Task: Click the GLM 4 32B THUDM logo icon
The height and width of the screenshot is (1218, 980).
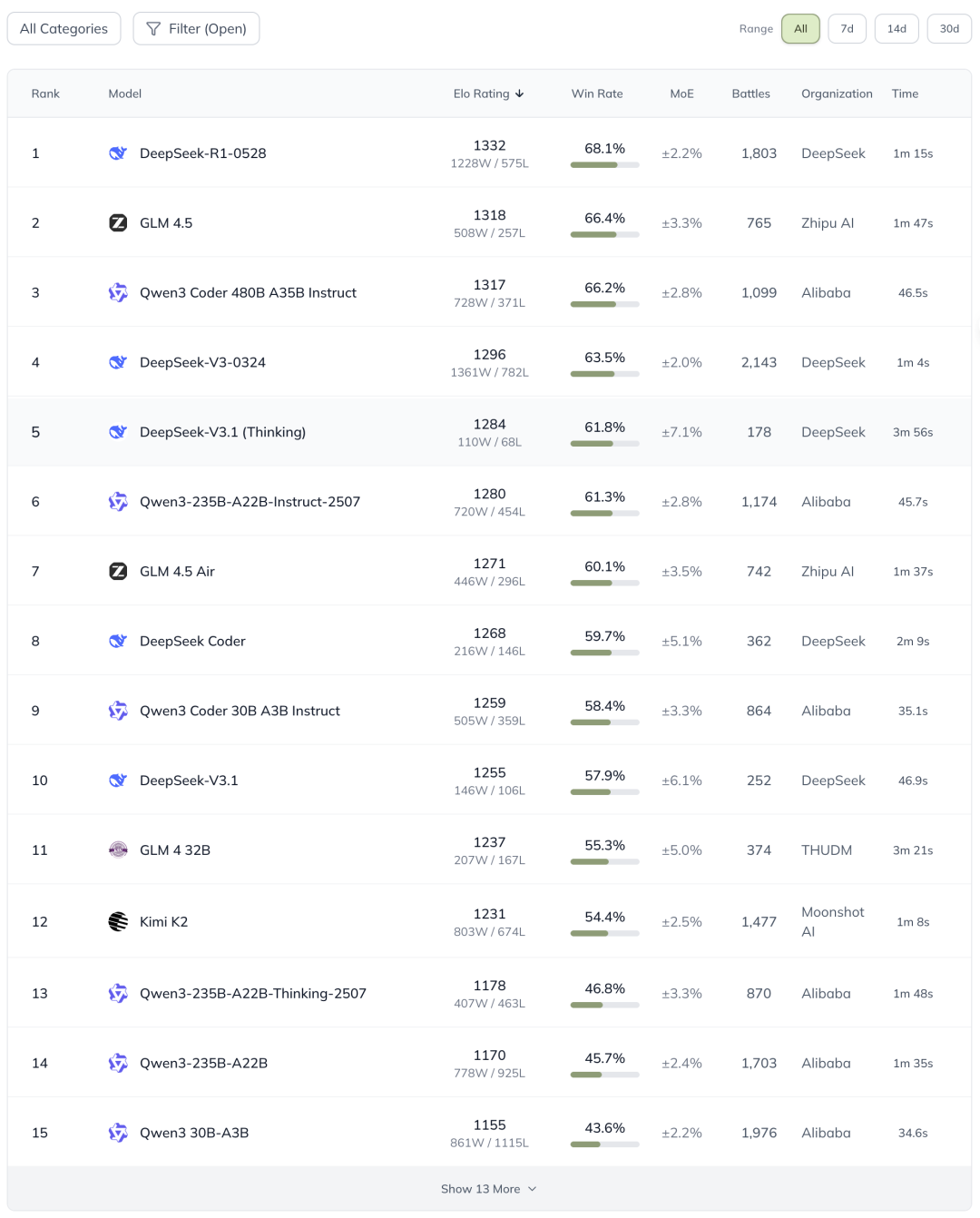Action: tap(118, 850)
